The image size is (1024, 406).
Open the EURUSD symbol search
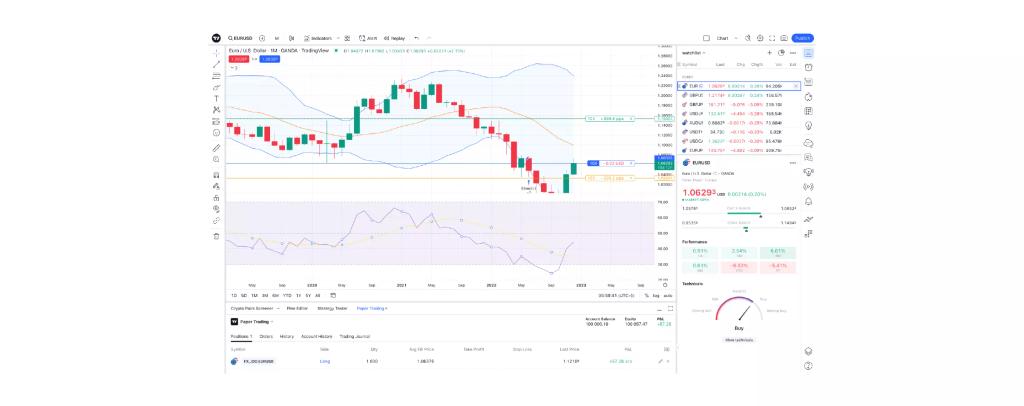pyautogui.click(x=240, y=39)
